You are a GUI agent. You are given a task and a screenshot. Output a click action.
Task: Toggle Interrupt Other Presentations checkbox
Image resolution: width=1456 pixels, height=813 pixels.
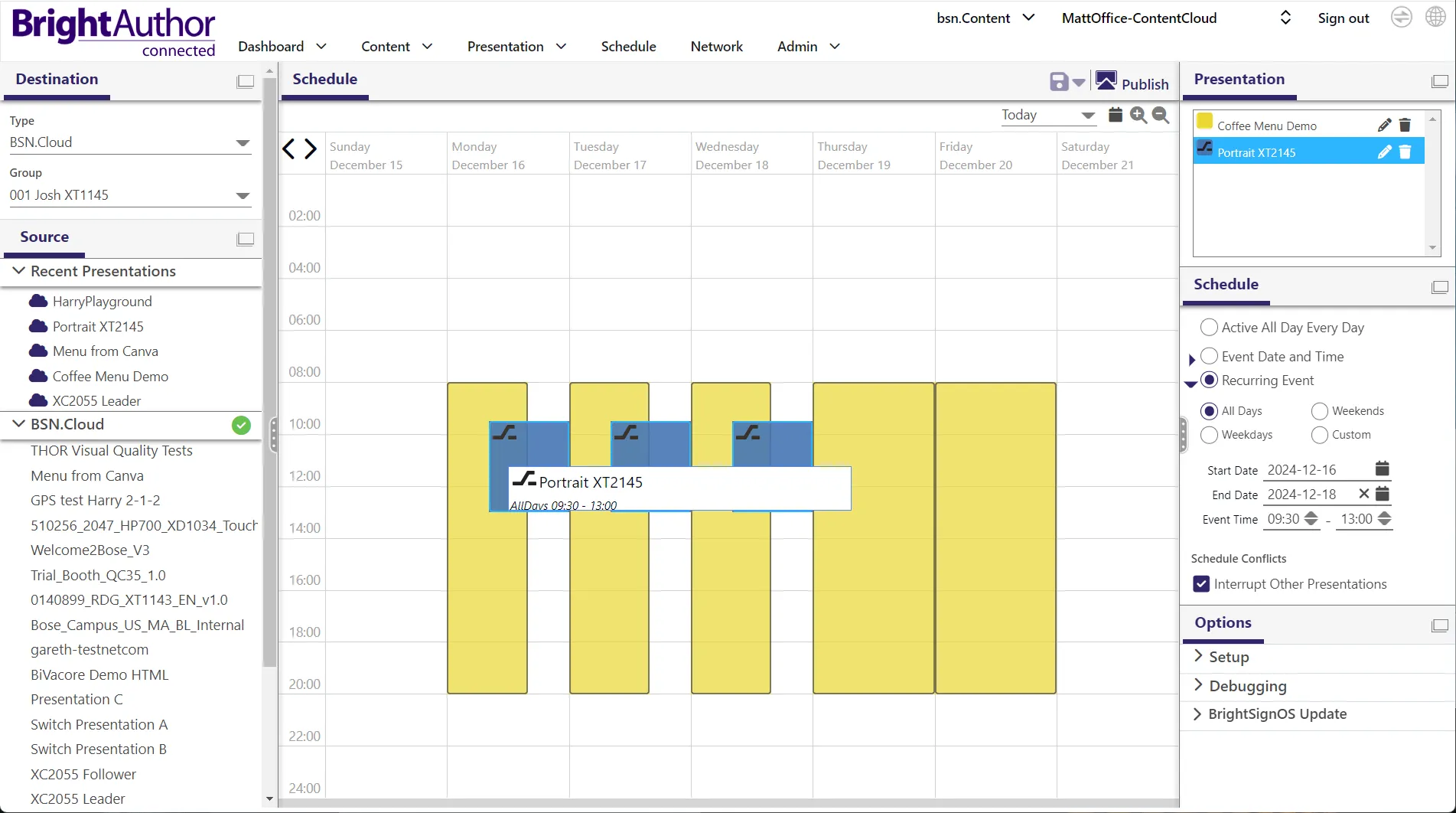point(1201,584)
